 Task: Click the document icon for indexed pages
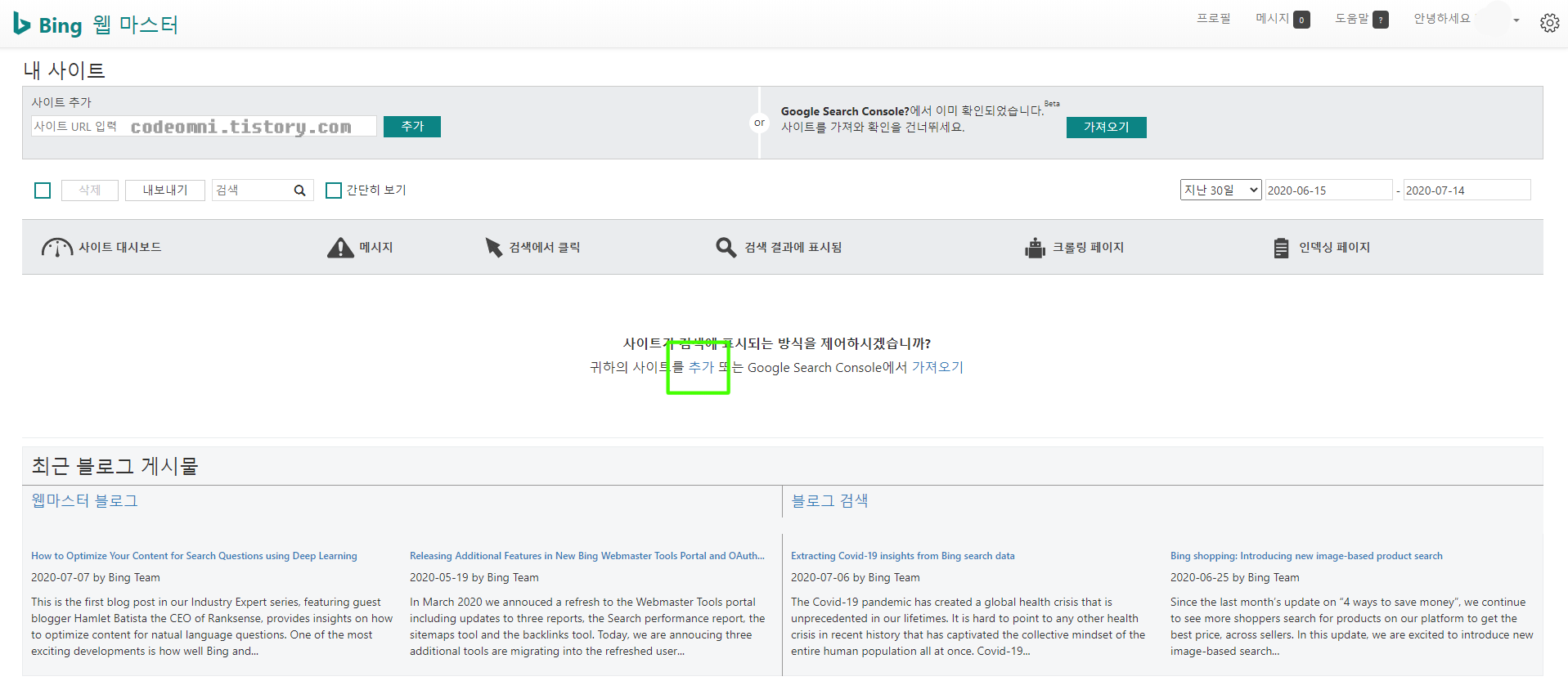[1281, 248]
